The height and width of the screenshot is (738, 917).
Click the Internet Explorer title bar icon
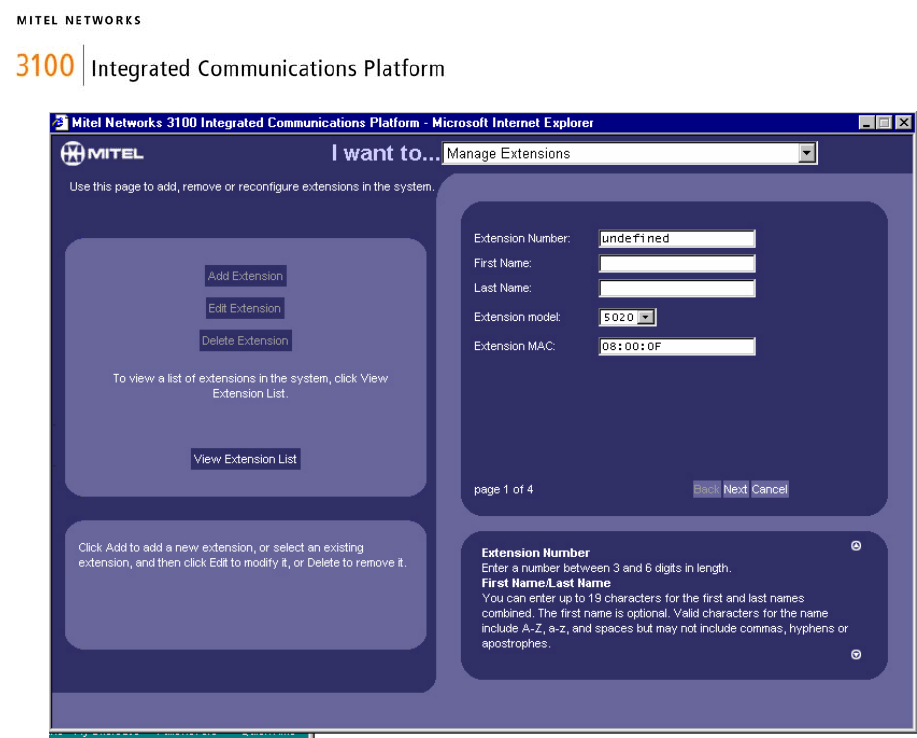(60, 122)
